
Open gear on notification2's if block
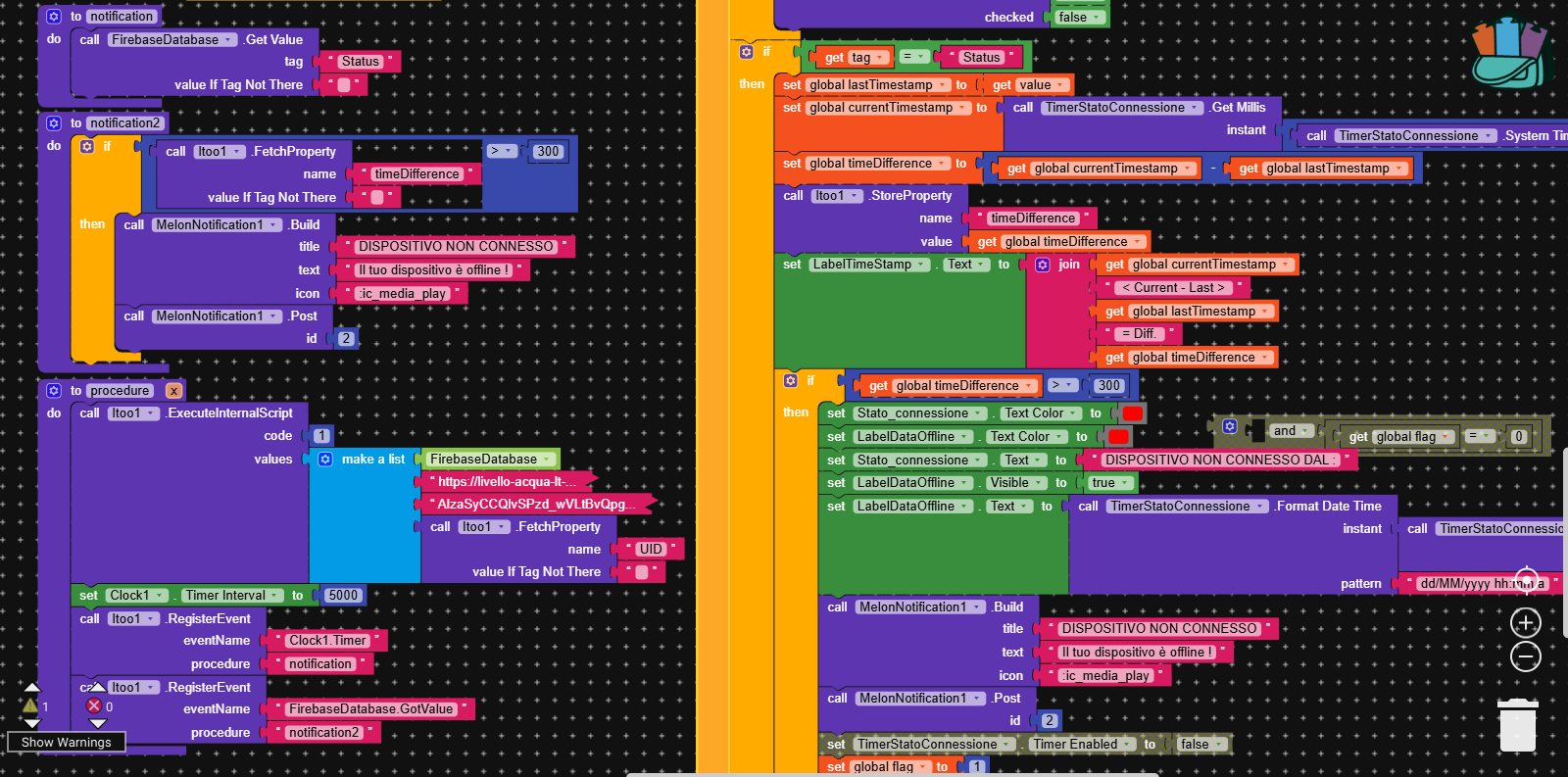pos(87,146)
